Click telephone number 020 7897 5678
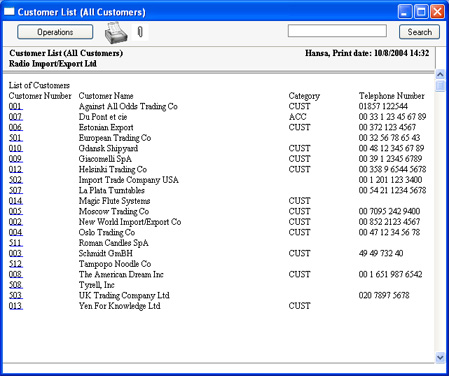 384,295
